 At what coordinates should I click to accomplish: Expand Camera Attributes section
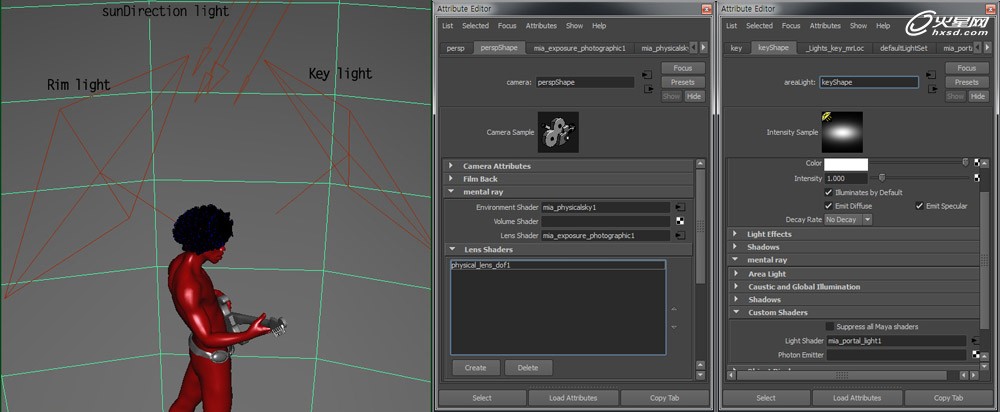tap(569, 166)
